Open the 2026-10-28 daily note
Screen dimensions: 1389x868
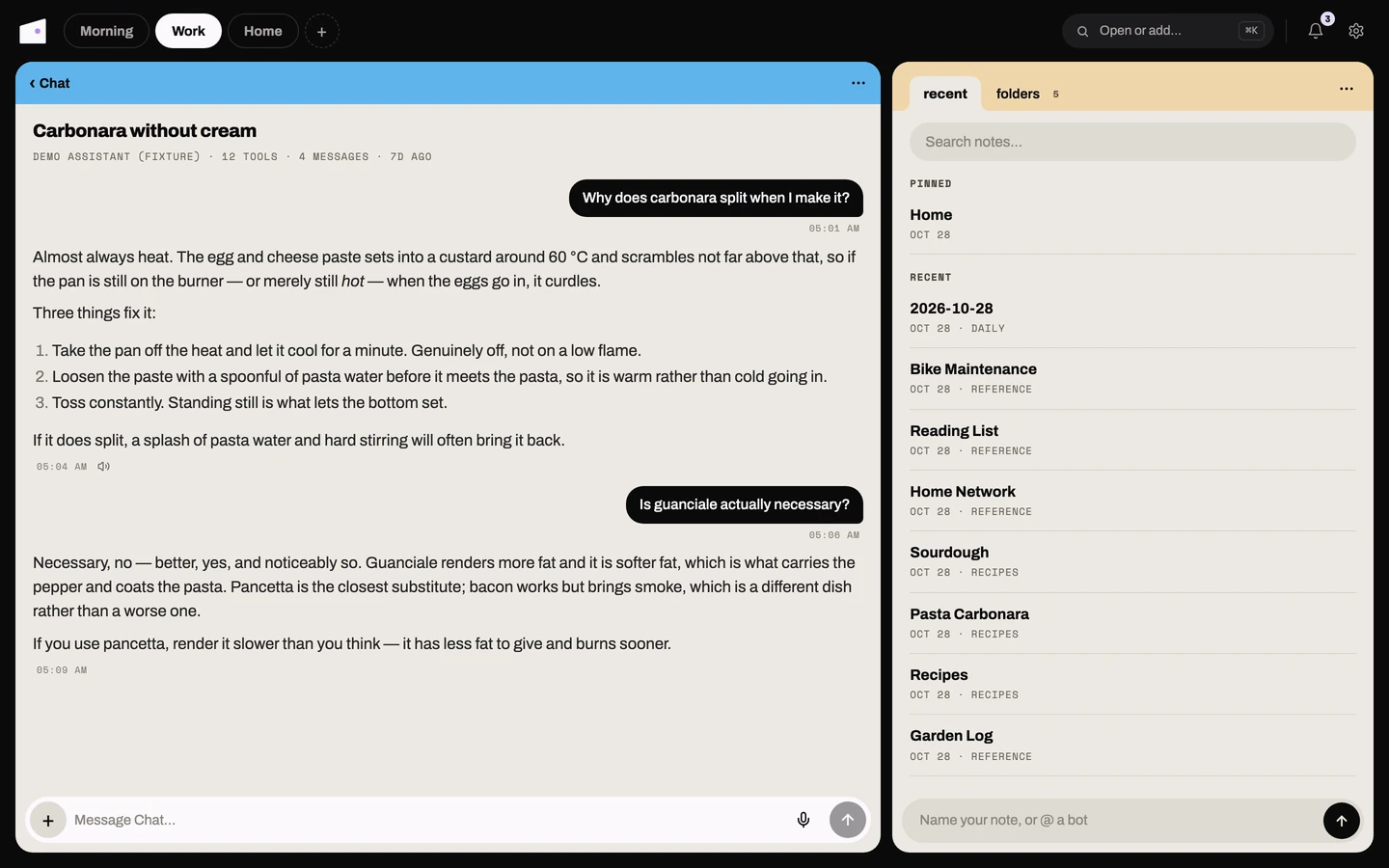pos(1132,317)
